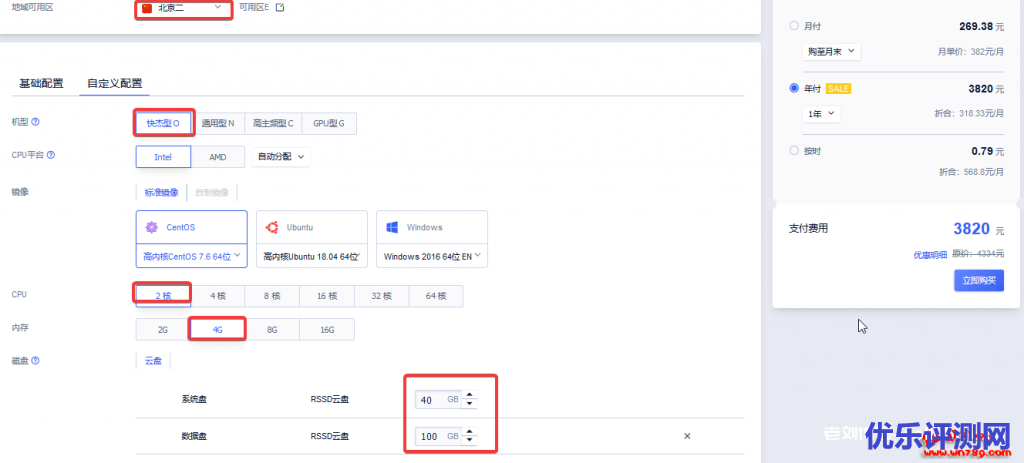The image size is (1024, 463).
Task: Click the 立即购买 button
Action: (x=978, y=280)
